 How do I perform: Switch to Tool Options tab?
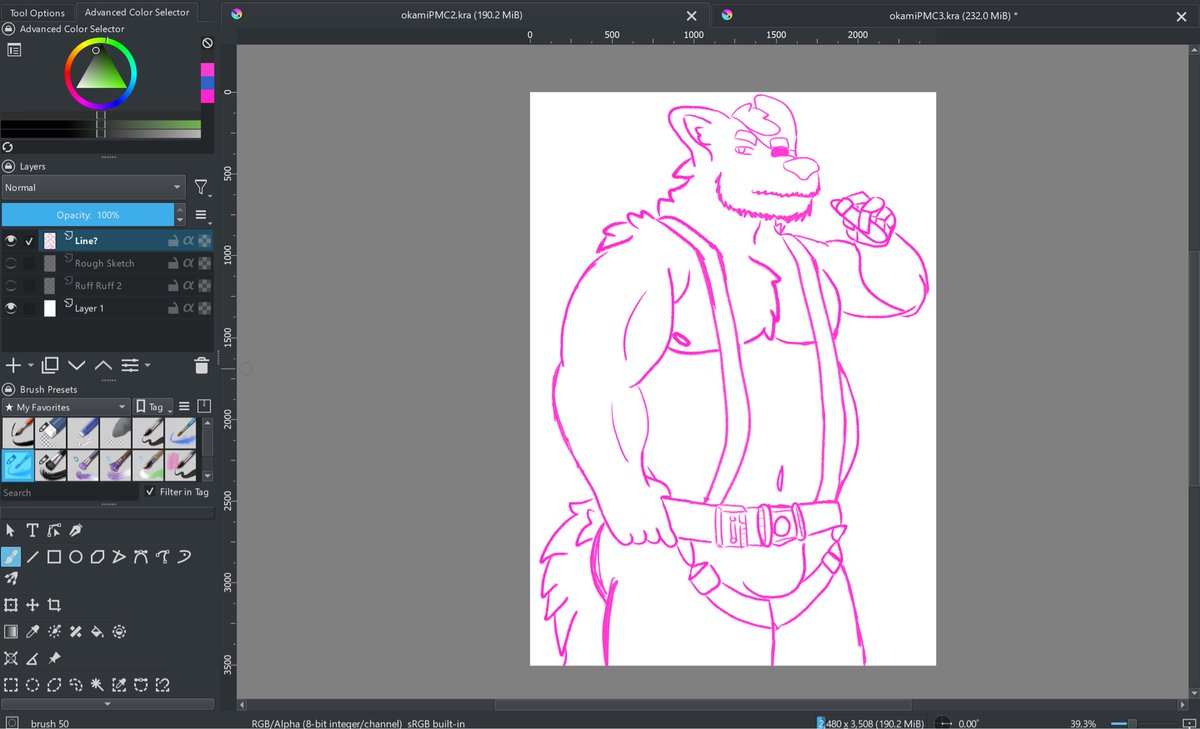[x=38, y=13]
